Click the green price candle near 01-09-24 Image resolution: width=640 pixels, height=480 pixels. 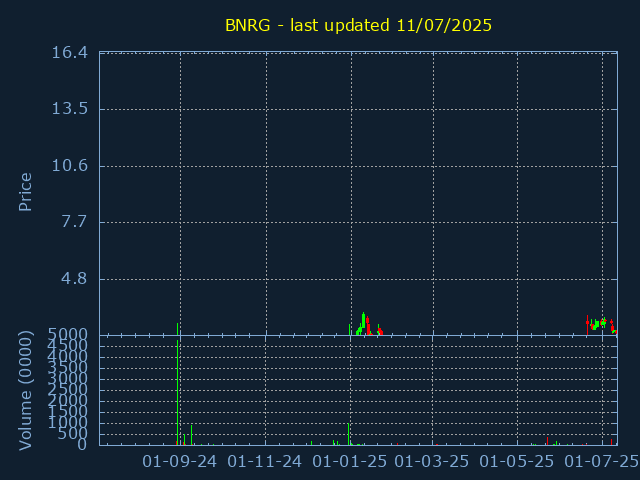178,329
